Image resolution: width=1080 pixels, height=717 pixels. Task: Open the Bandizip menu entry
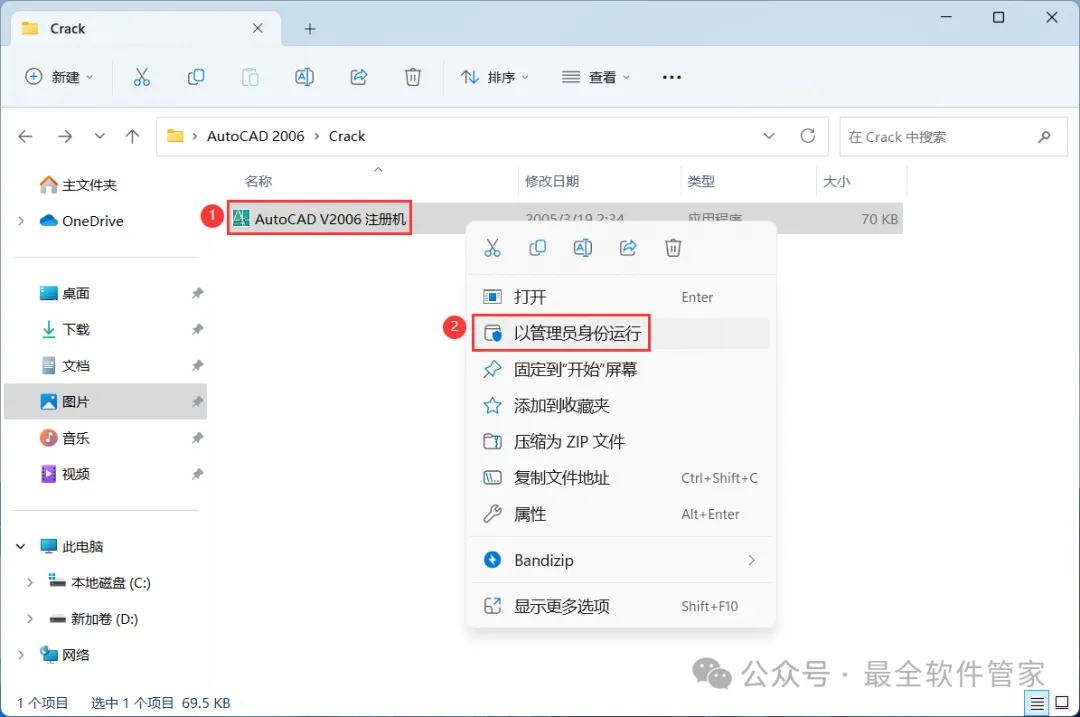click(x=621, y=561)
